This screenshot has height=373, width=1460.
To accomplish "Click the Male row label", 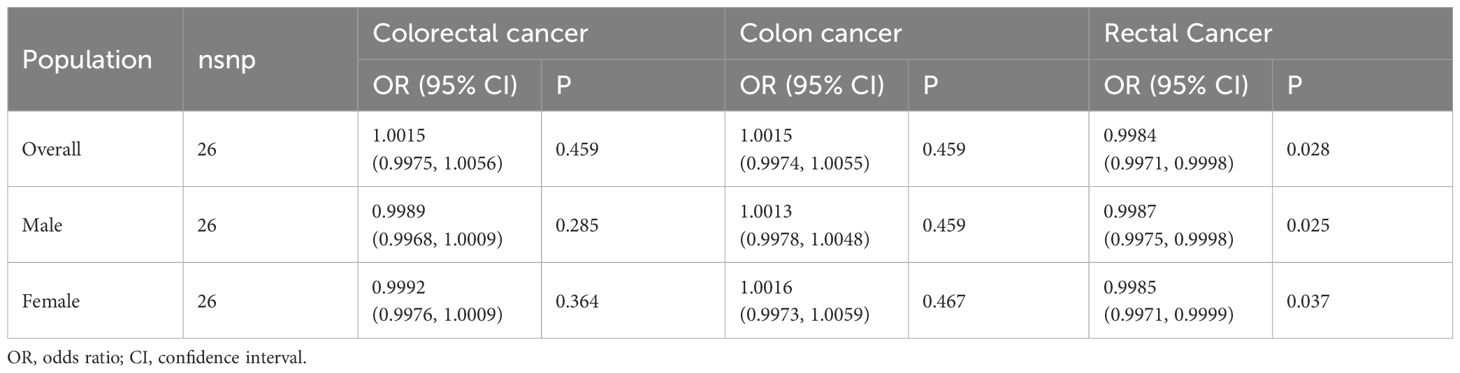I will [x=43, y=225].
